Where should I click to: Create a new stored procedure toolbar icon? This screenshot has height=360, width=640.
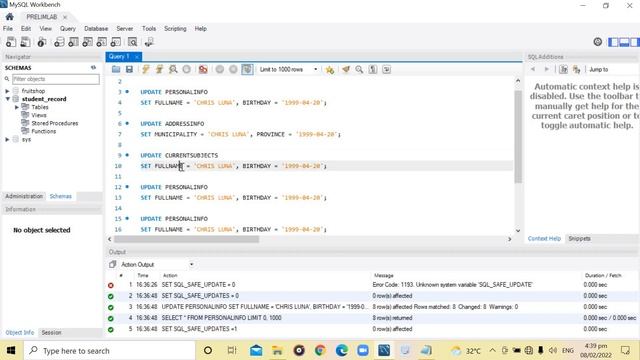point(102,42)
